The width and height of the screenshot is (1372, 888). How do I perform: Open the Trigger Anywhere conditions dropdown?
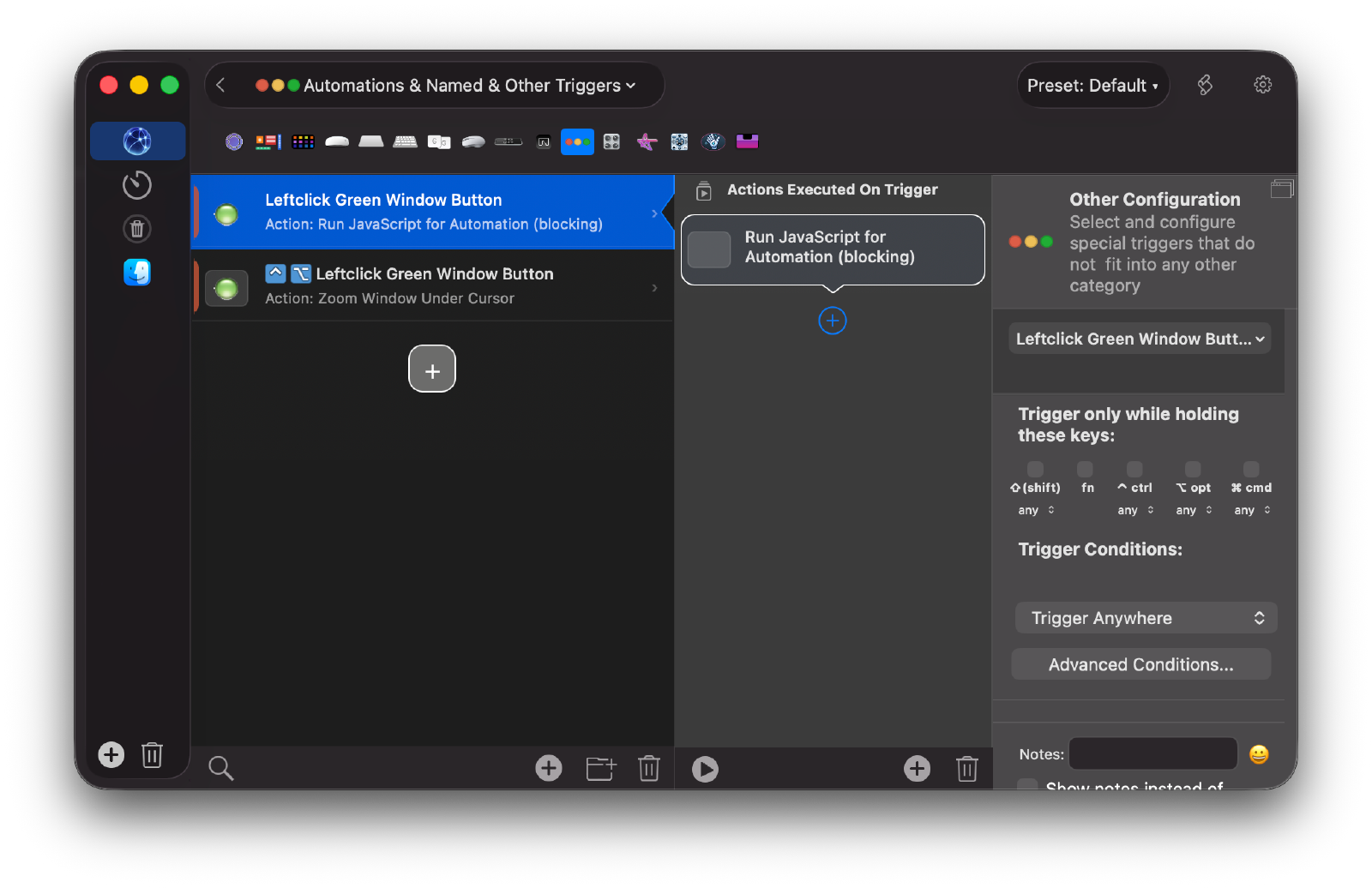click(1146, 617)
